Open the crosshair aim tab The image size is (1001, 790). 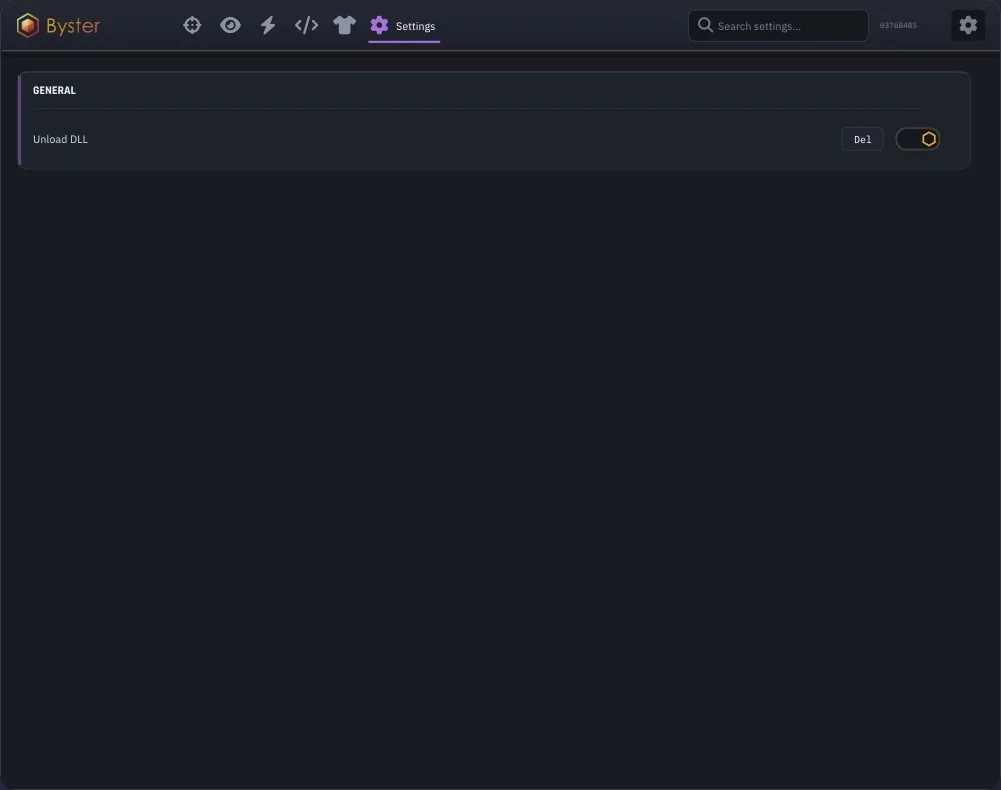192,26
